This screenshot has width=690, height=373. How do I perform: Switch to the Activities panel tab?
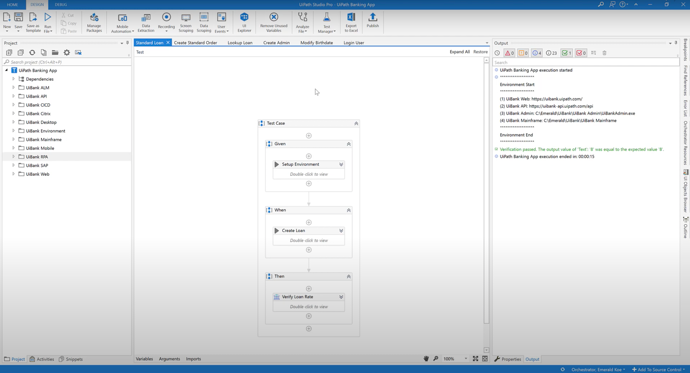42,359
